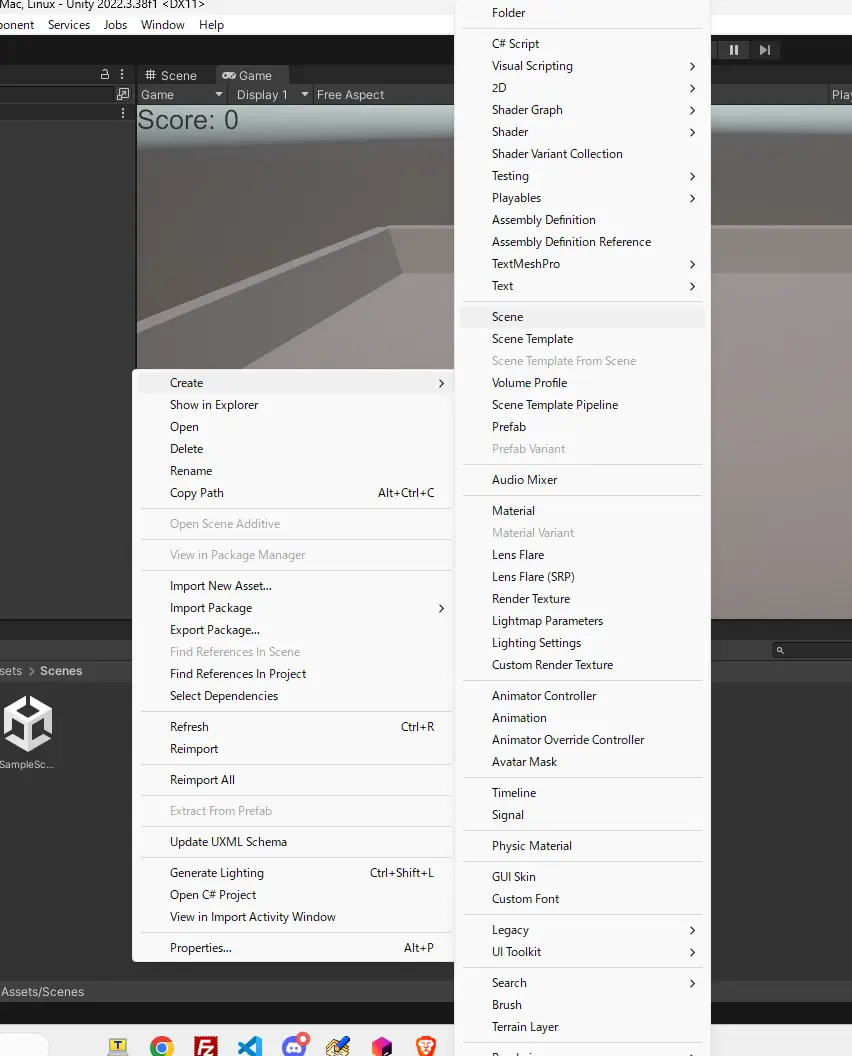Click Show in Explorer in context menu
This screenshot has height=1056, width=852.
pos(214,405)
